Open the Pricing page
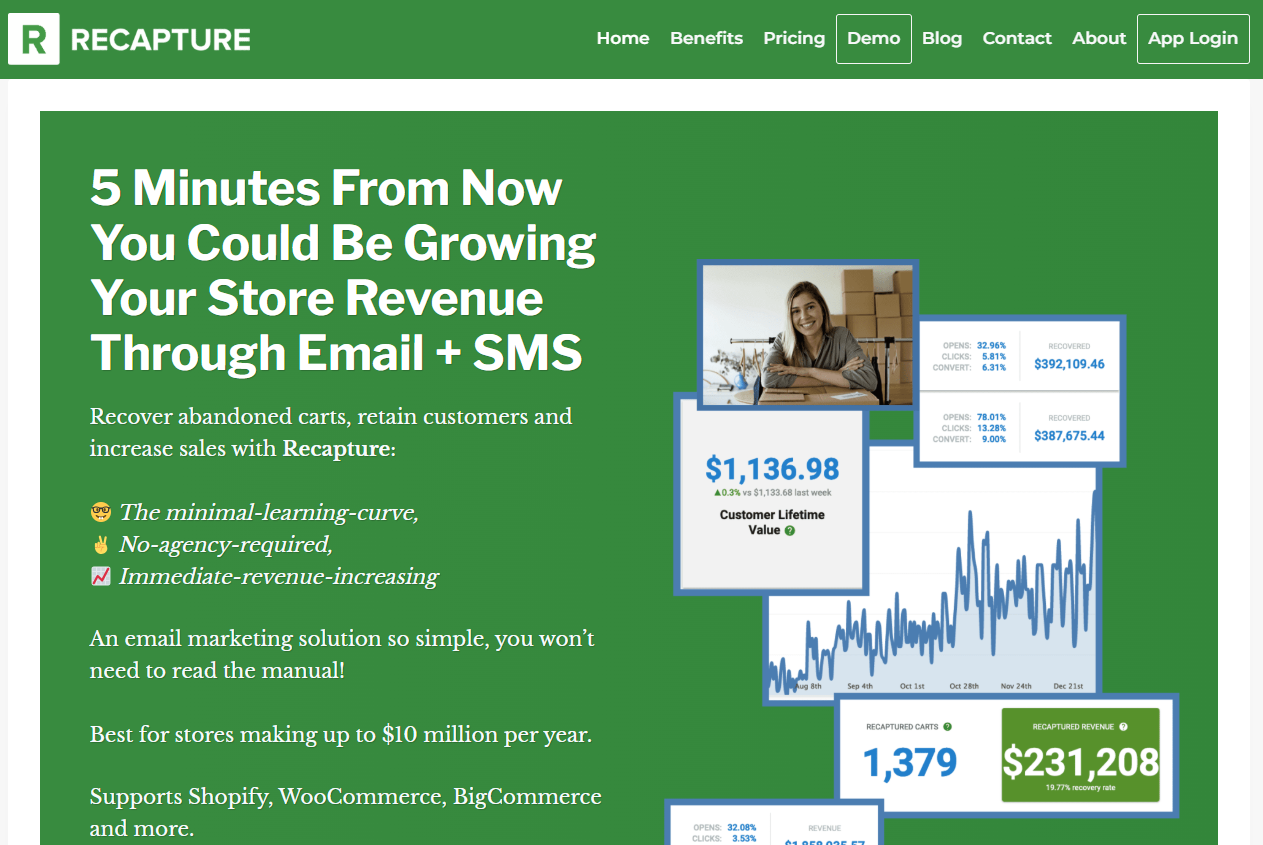The image size is (1263, 845). pyautogui.click(x=794, y=38)
